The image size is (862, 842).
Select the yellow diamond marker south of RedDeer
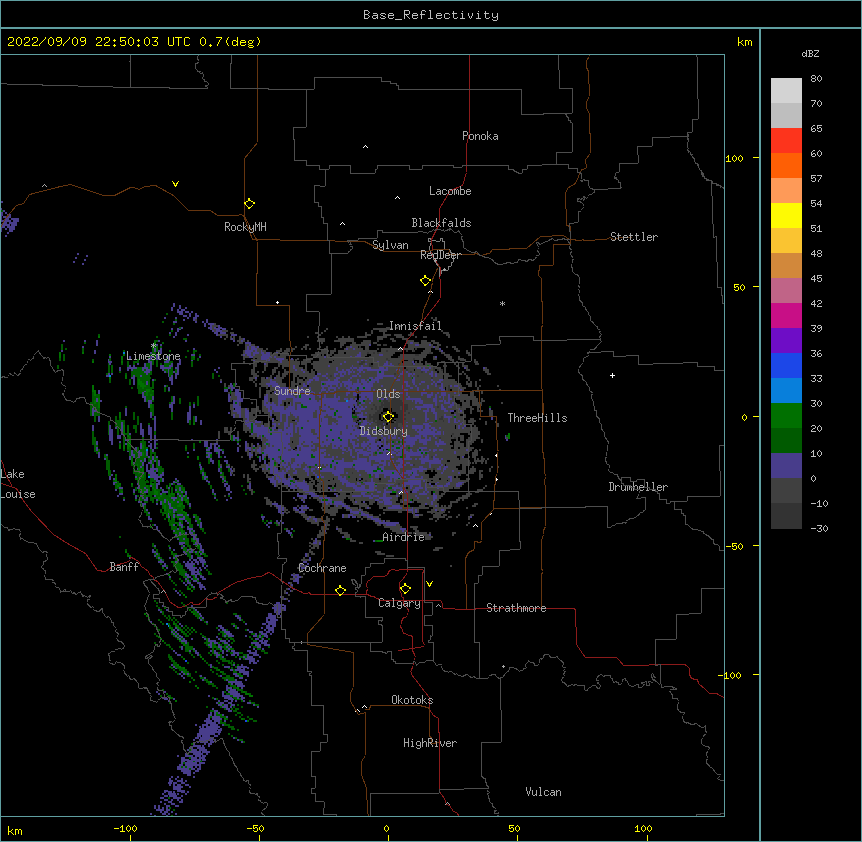426,281
